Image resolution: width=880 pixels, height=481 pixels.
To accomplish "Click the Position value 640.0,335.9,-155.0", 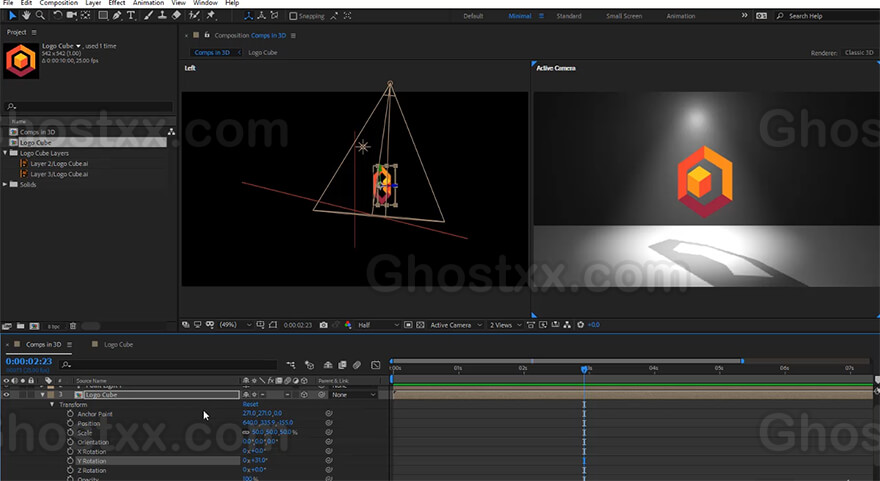I will 268,423.
